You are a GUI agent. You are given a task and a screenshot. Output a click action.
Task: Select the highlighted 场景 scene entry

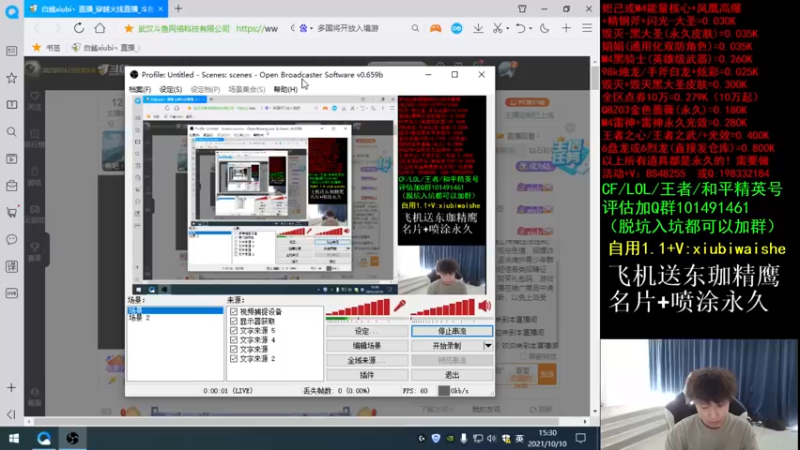click(175, 310)
